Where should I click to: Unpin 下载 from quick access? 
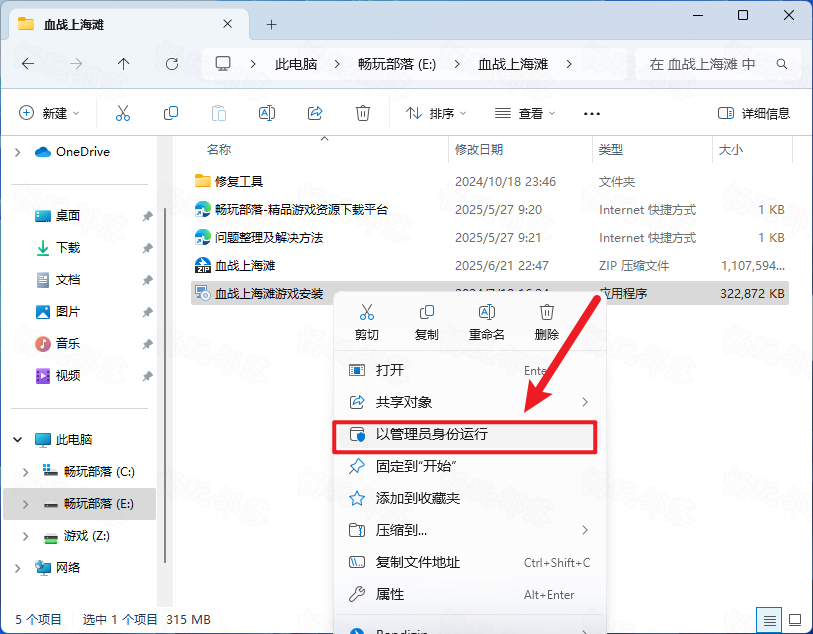pyautogui.click(x=148, y=248)
